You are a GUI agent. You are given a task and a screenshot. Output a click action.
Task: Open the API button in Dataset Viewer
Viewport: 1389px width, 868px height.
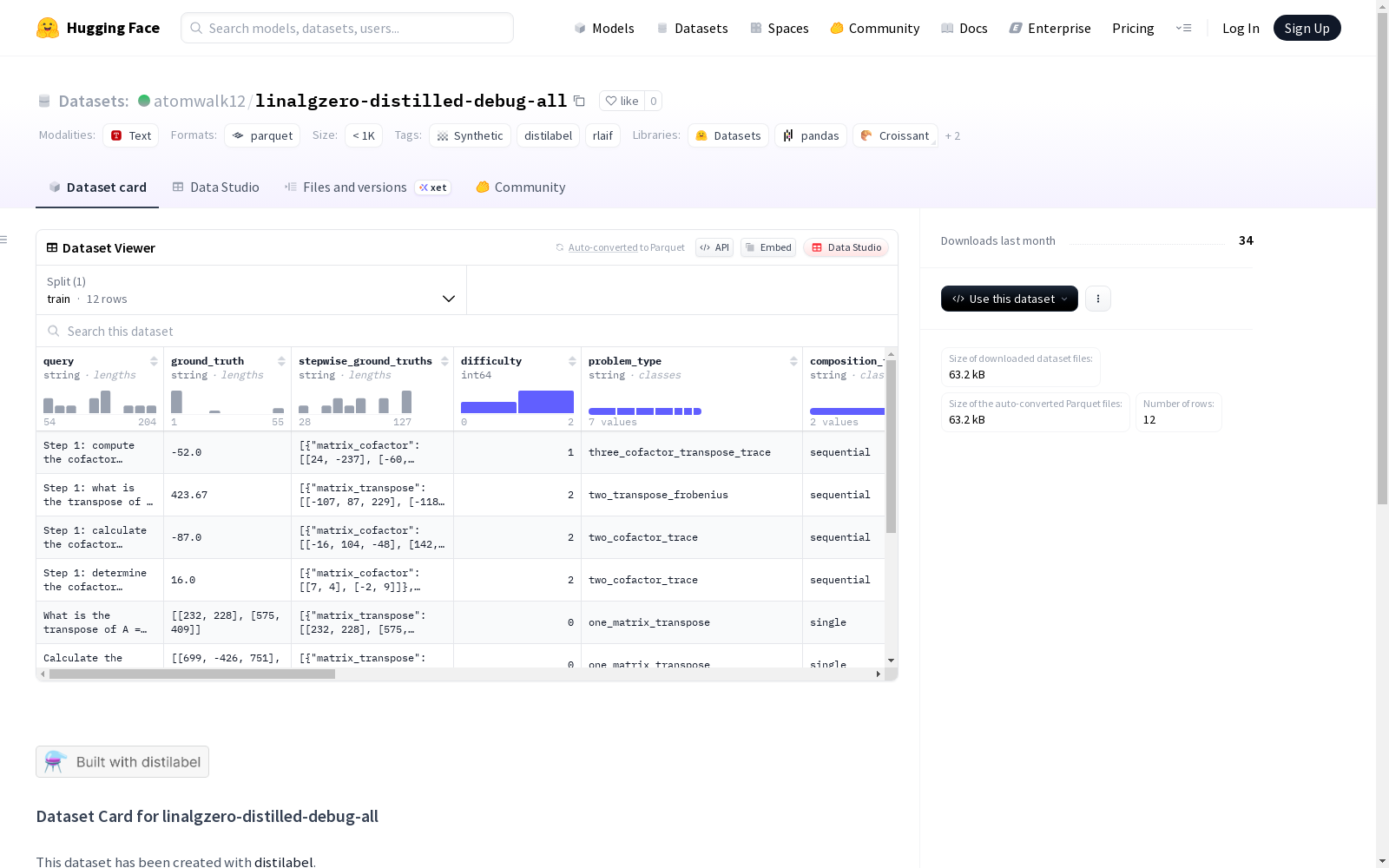[714, 247]
